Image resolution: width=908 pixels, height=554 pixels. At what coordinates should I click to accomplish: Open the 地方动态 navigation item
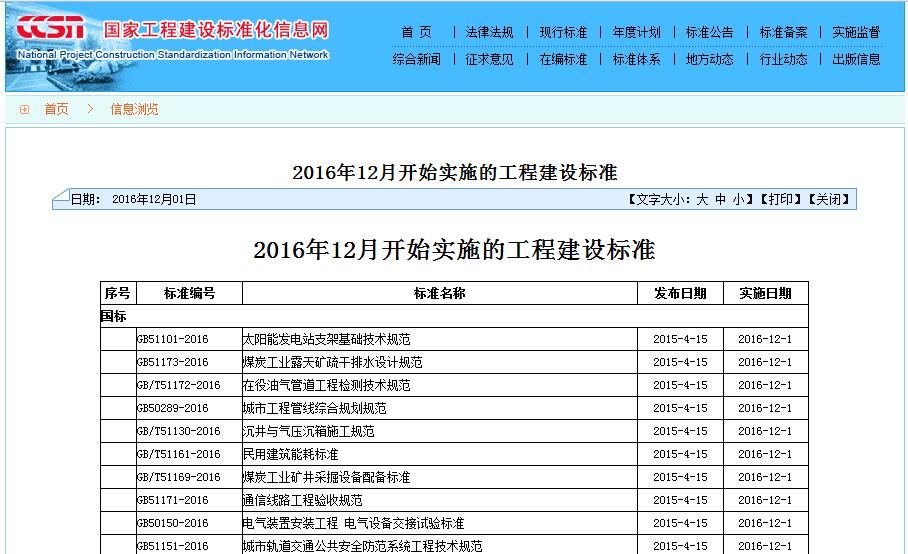709,60
